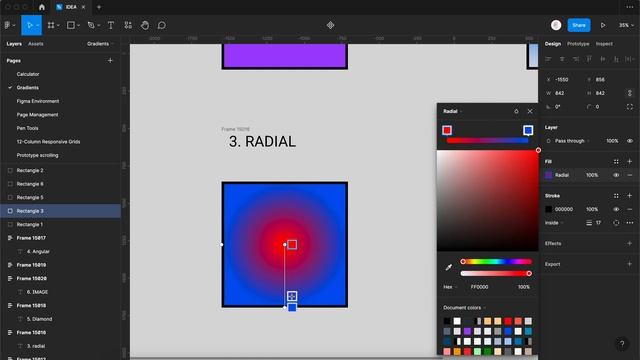Select the Rectangle 3 layer
This screenshot has height=360, width=640.
coord(60,211)
